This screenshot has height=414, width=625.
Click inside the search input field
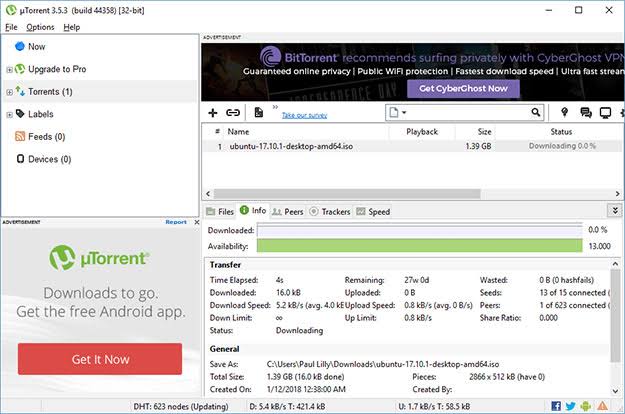[468, 113]
